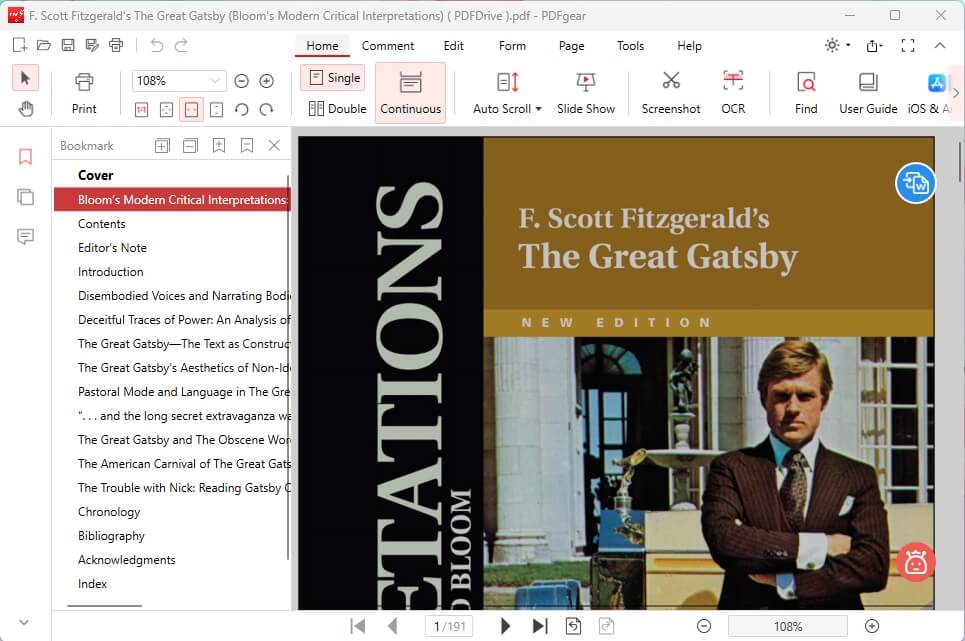Collapse all bookmarks
Viewport: 965px width, 641px height.
tap(190, 146)
